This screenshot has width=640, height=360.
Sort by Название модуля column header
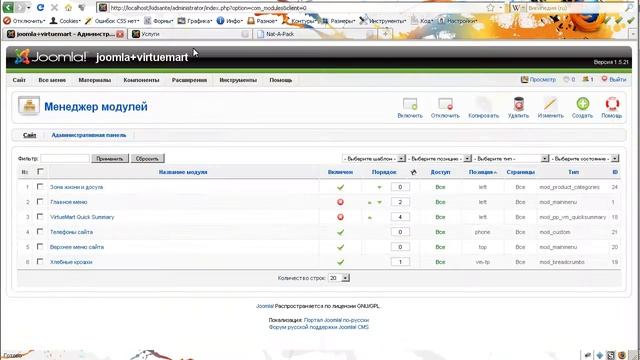coord(183,172)
